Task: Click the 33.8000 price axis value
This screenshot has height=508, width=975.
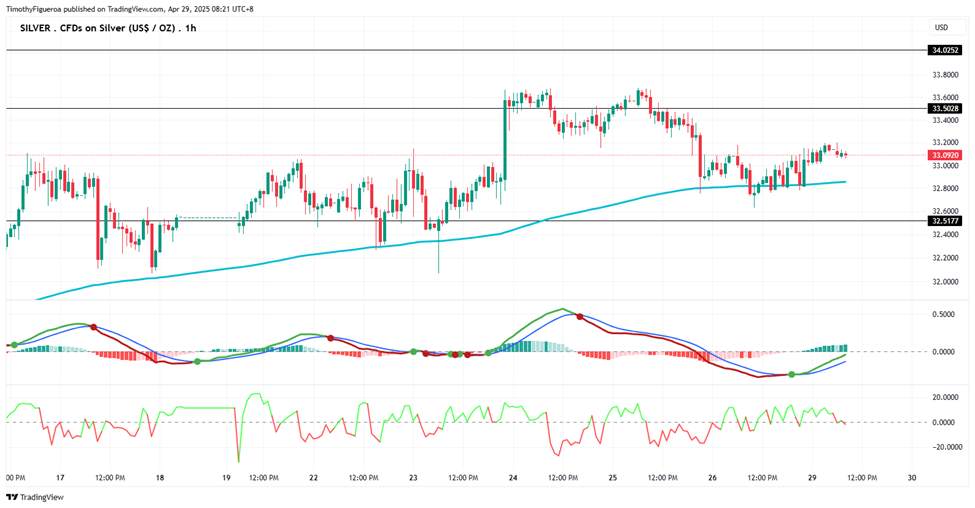Action: [944, 75]
